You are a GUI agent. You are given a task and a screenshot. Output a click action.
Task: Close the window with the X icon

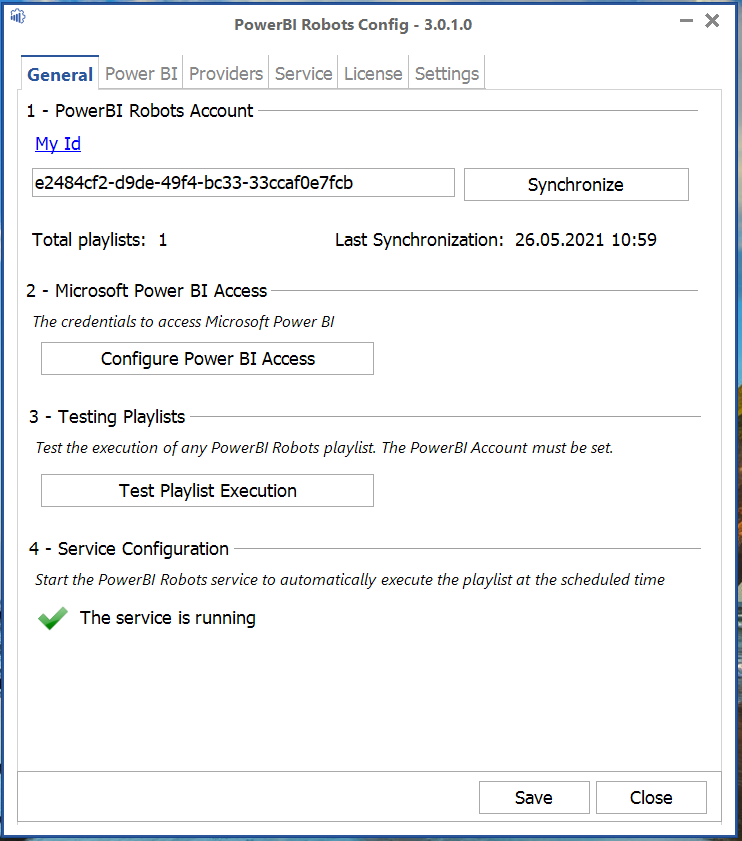click(x=712, y=20)
